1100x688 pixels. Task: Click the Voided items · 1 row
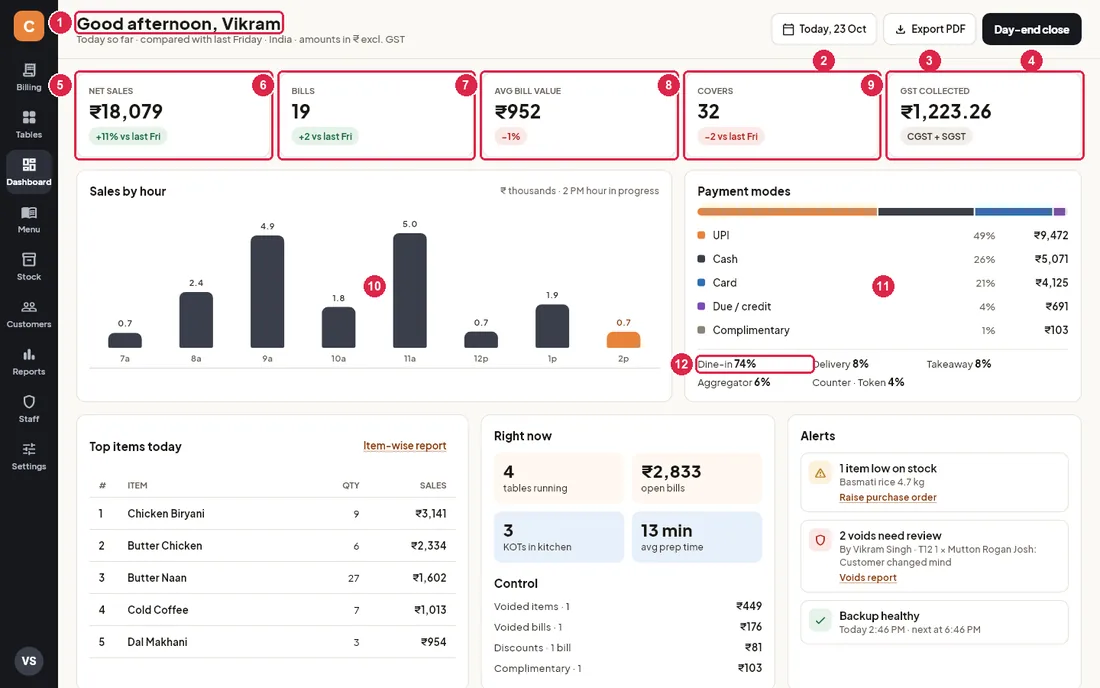(x=628, y=606)
